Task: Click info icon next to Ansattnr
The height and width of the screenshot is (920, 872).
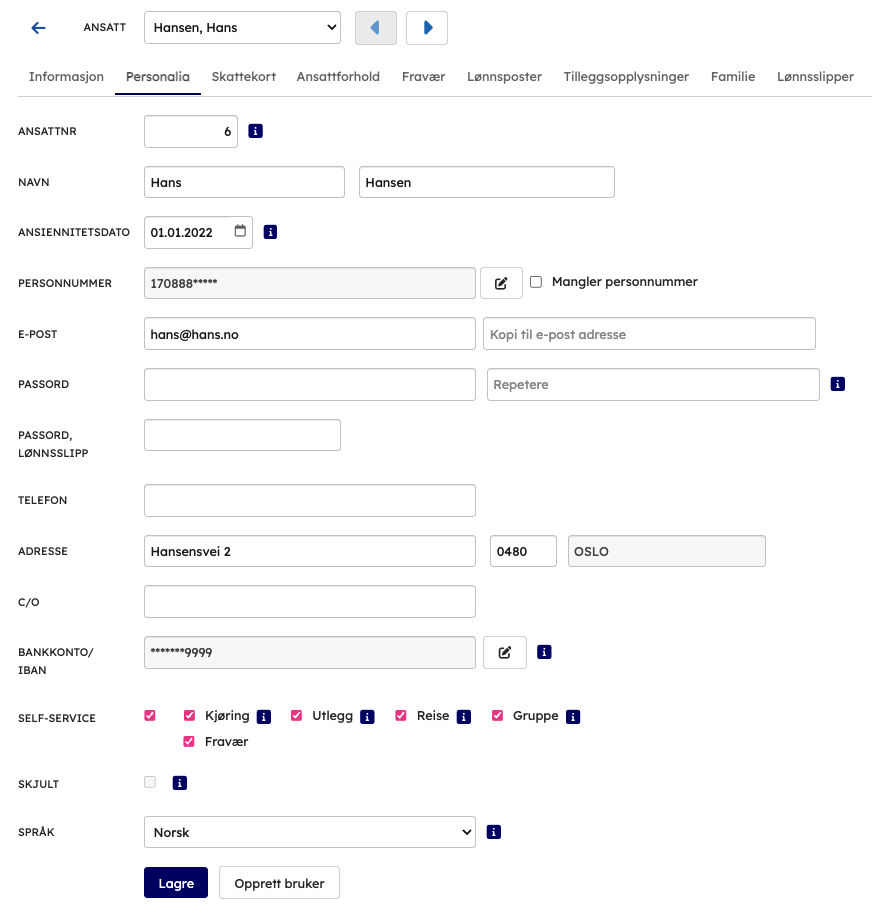Action: click(255, 131)
